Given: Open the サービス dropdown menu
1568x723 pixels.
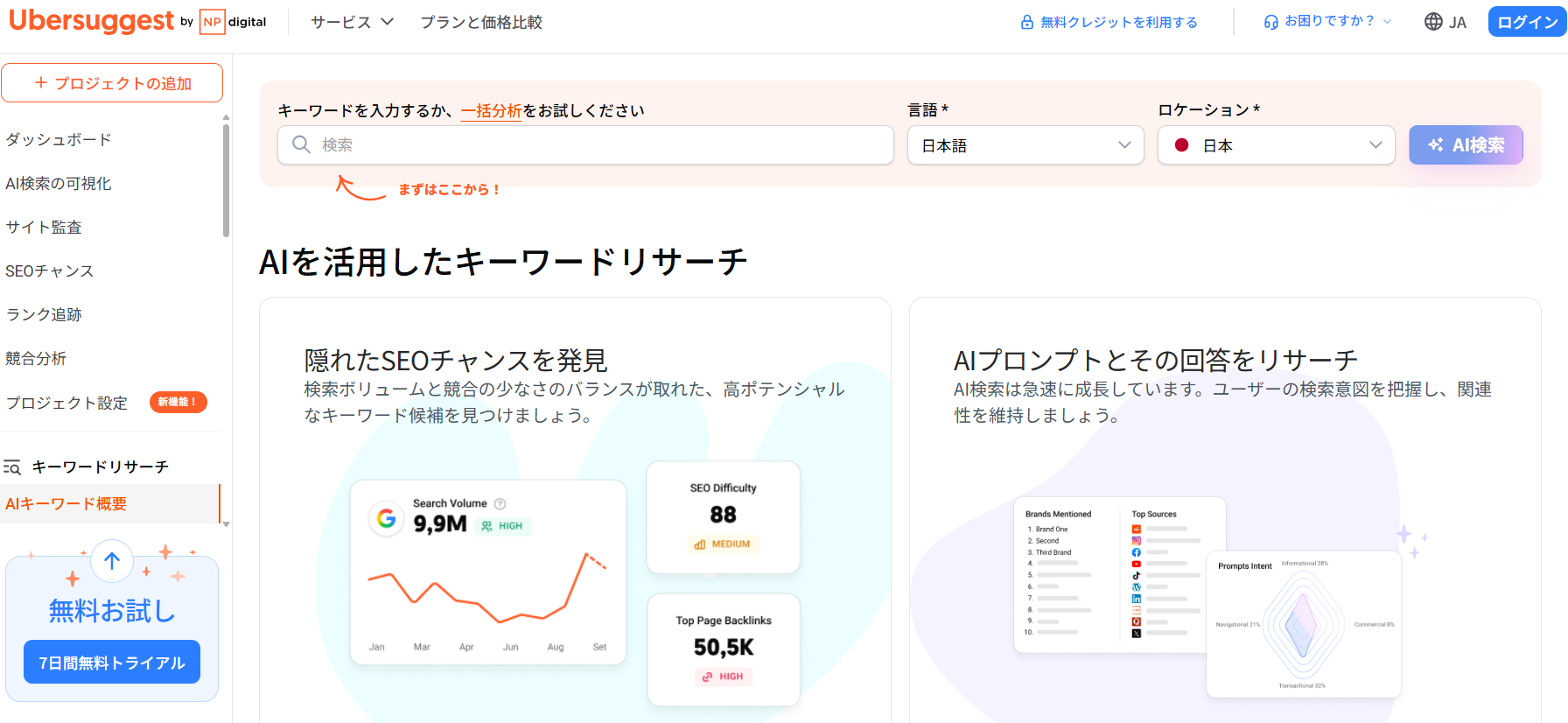Looking at the screenshot, I should [x=352, y=22].
